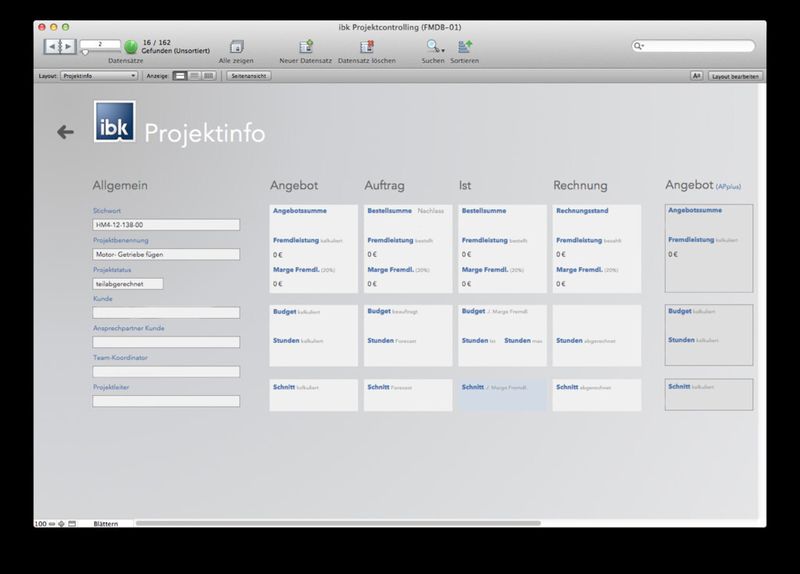
Task: Click the zoom-in icon in the status bar
Action: (61, 523)
